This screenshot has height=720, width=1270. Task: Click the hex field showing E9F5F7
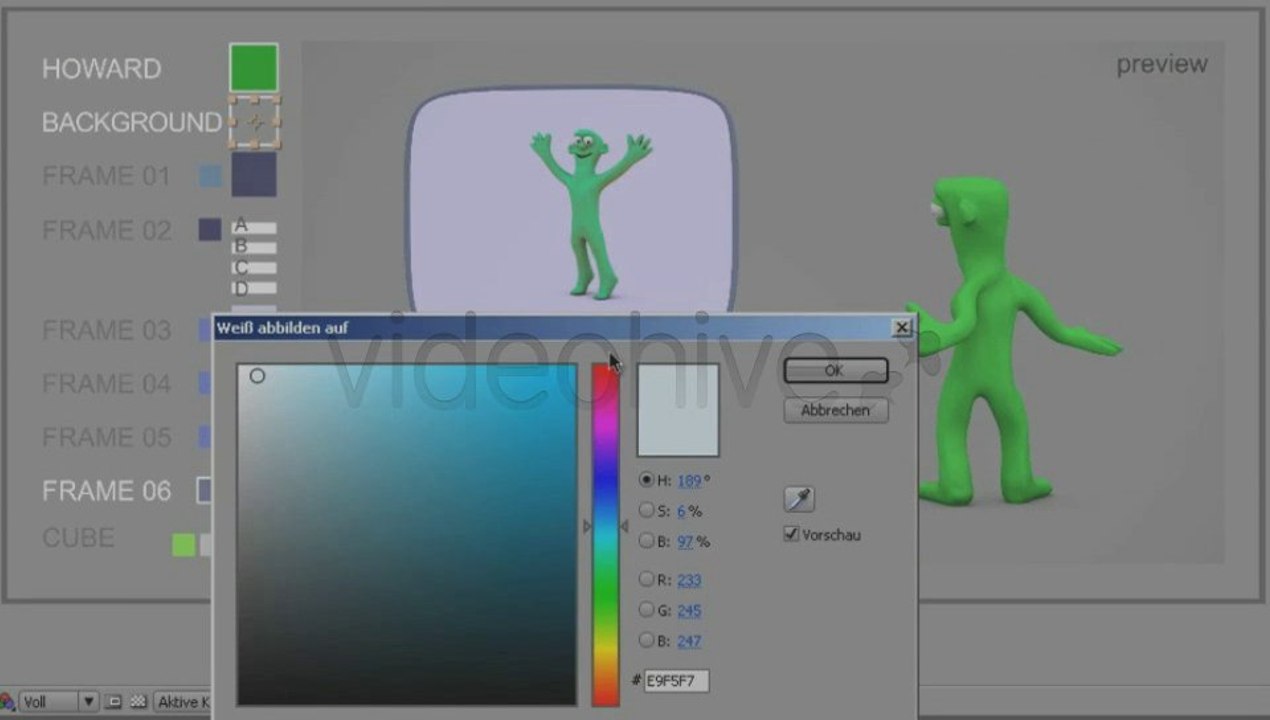[676, 681]
